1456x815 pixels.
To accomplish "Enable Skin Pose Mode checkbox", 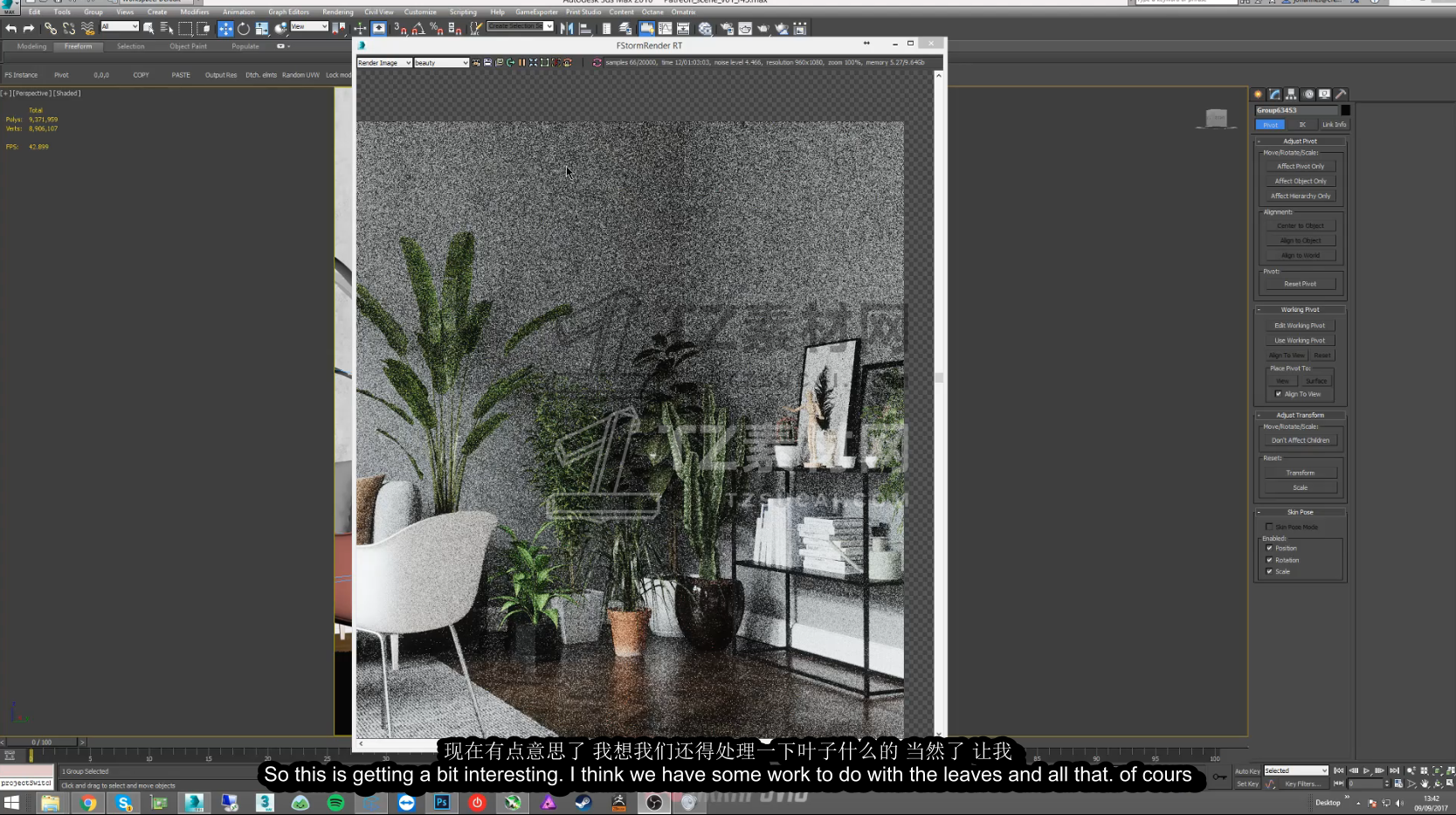I will (1269, 527).
